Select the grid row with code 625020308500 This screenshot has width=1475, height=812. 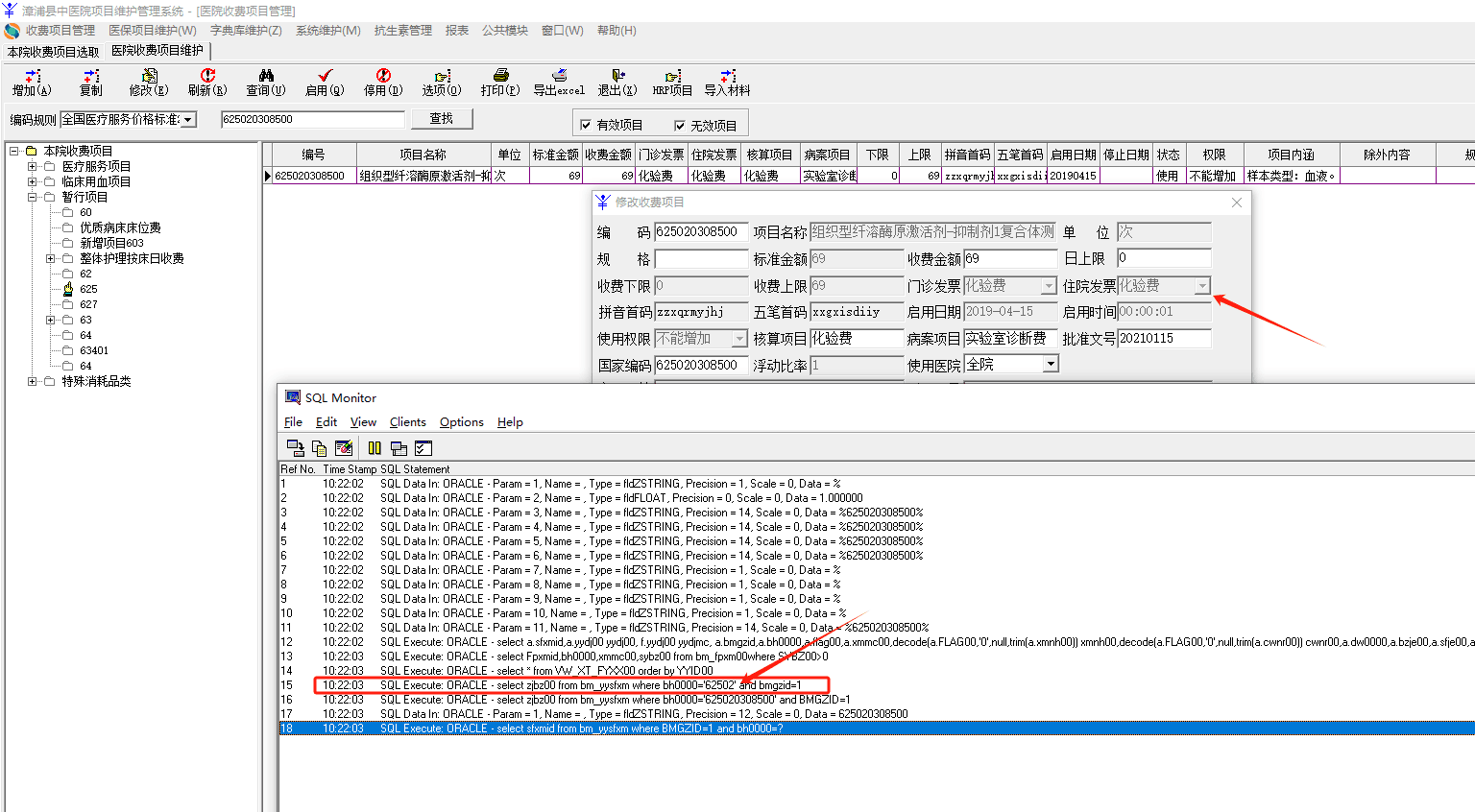tap(869, 176)
